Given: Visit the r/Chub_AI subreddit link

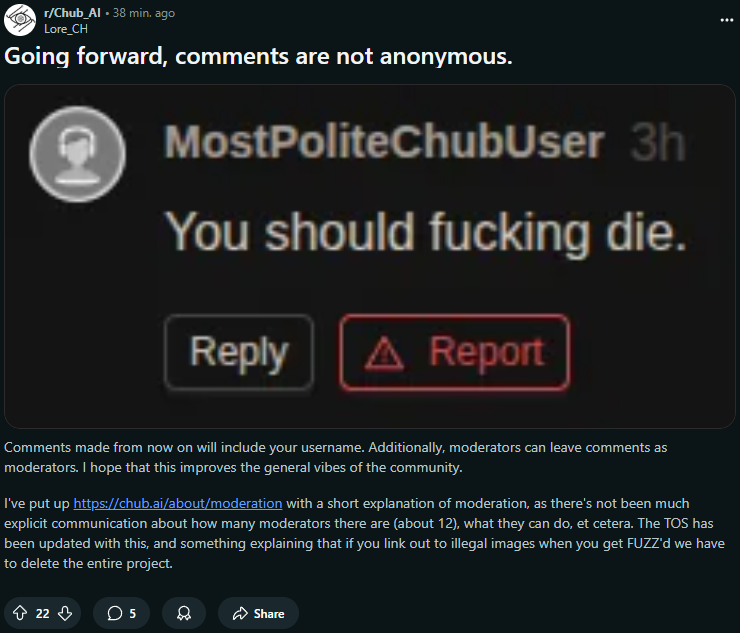Looking at the screenshot, I should (72, 13).
